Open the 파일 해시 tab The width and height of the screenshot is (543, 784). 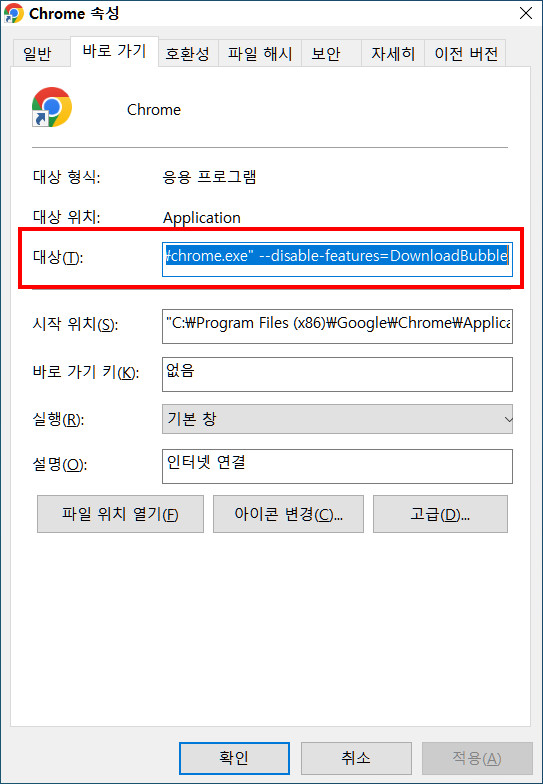(x=260, y=54)
